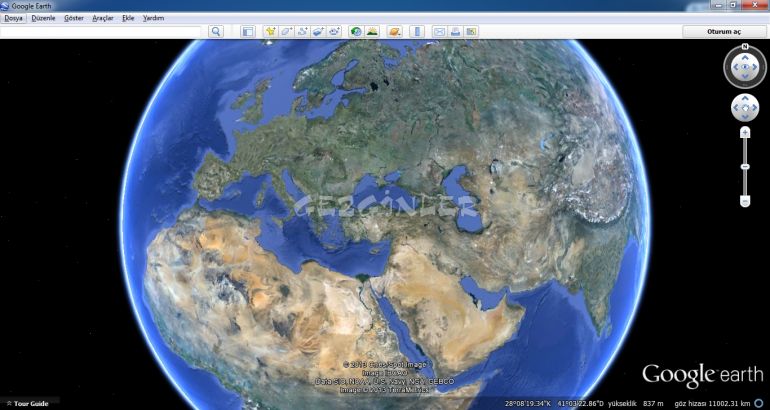Click the look-up arrow on eye joystick

tap(745, 57)
